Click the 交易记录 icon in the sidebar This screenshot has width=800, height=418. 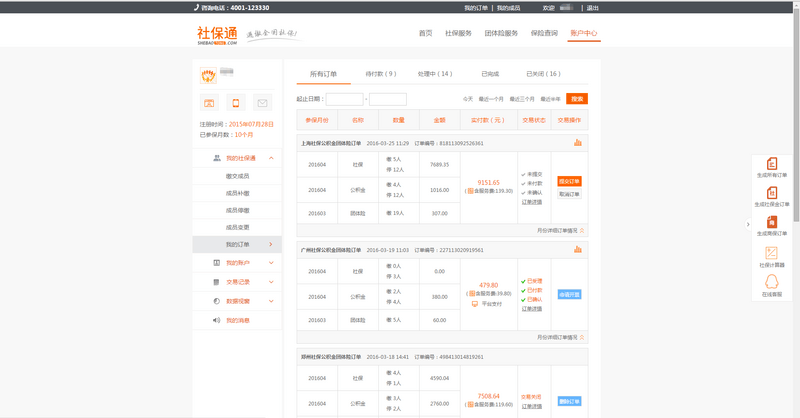pos(216,282)
